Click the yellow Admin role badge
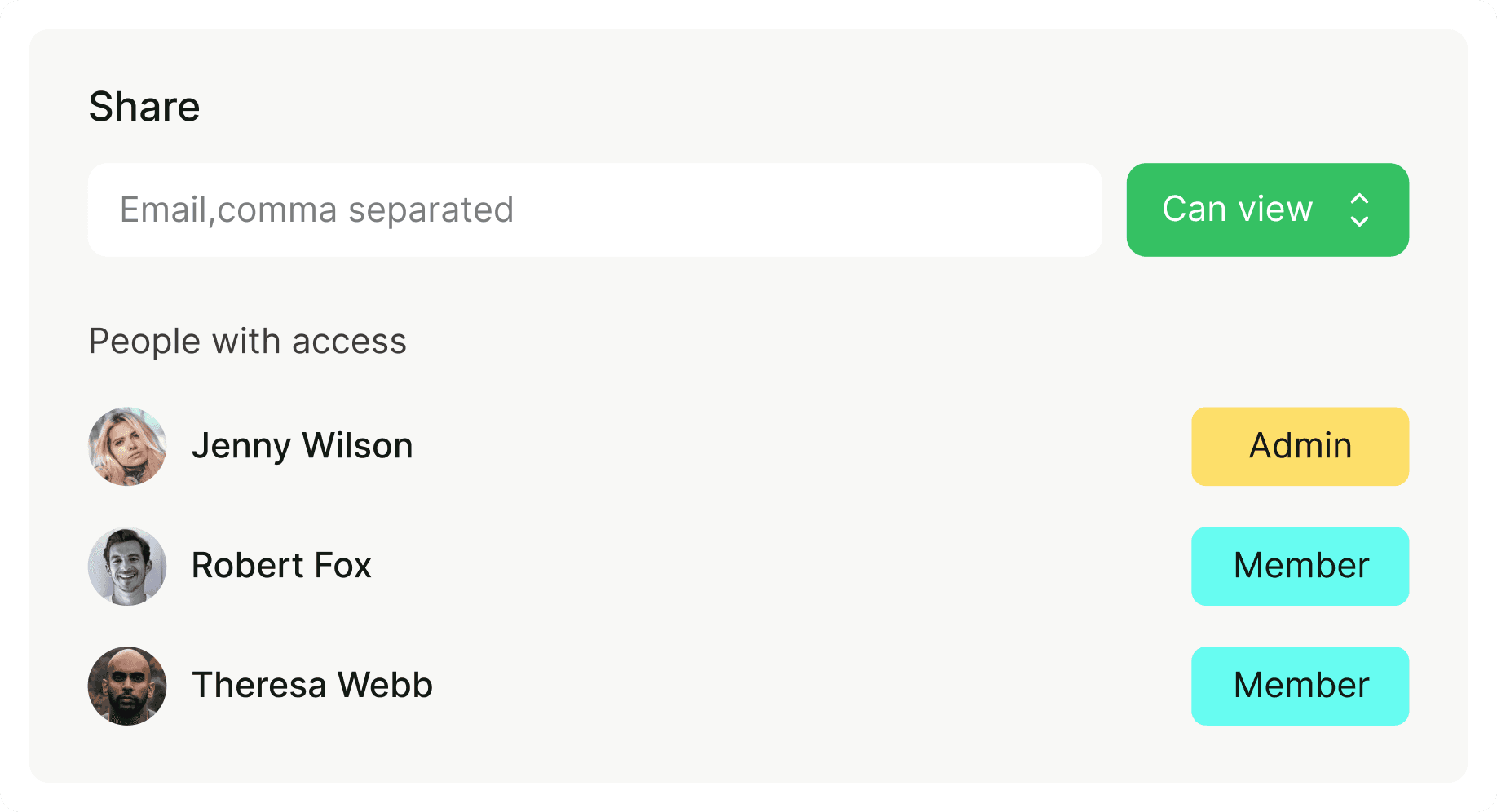 [x=1300, y=447]
